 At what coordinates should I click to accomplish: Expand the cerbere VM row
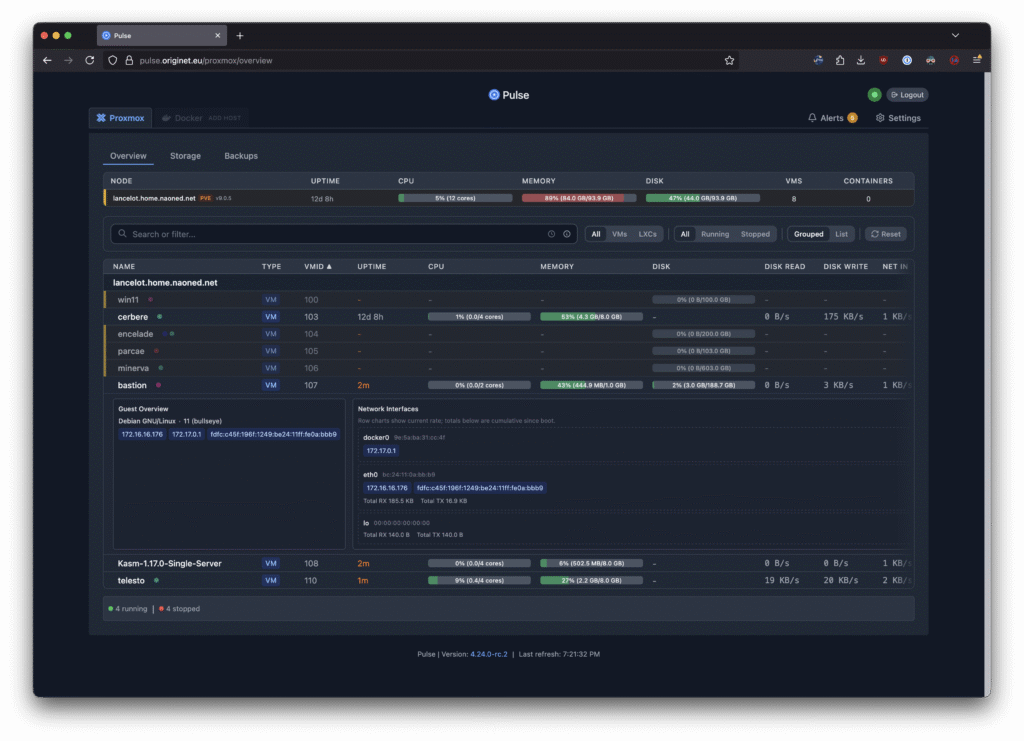click(133, 317)
